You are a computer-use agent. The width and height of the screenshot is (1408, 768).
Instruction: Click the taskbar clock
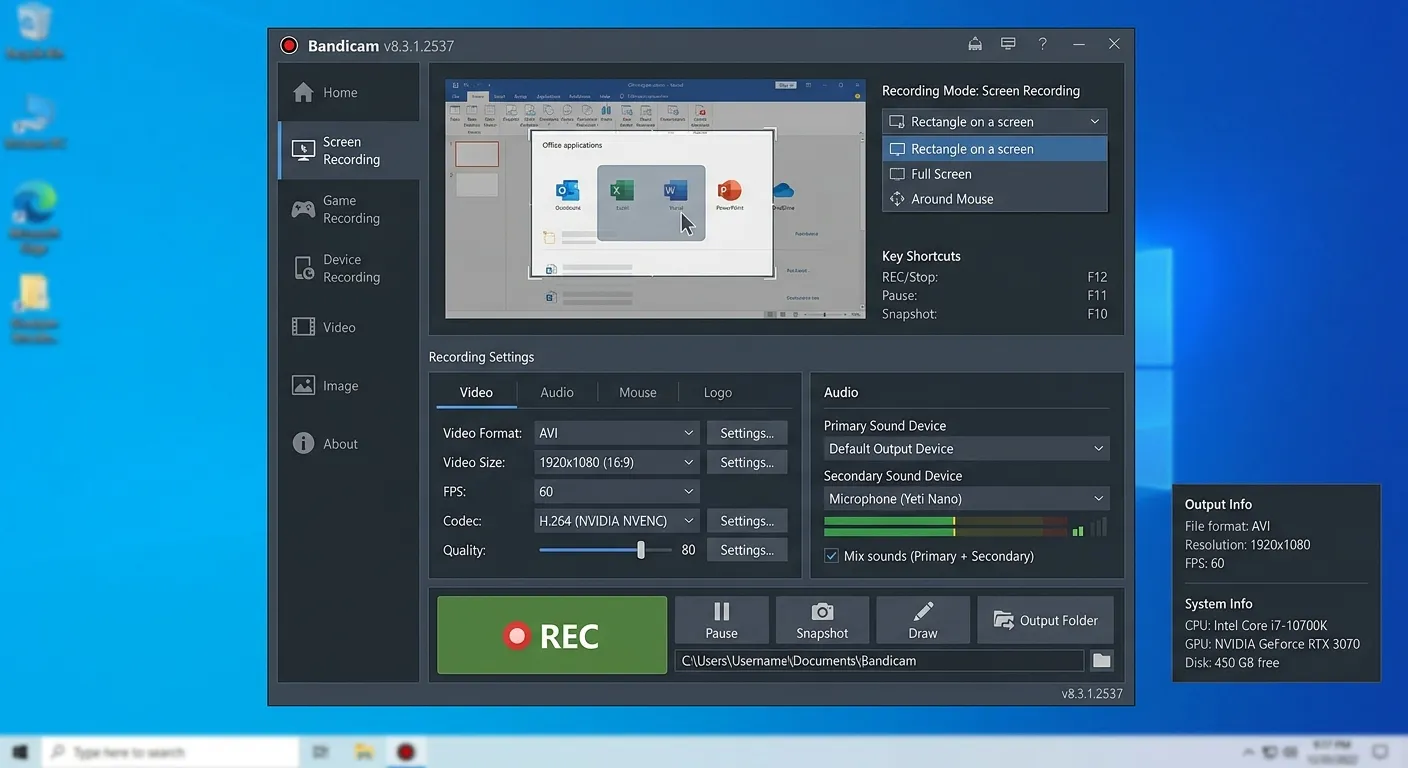1333,752
